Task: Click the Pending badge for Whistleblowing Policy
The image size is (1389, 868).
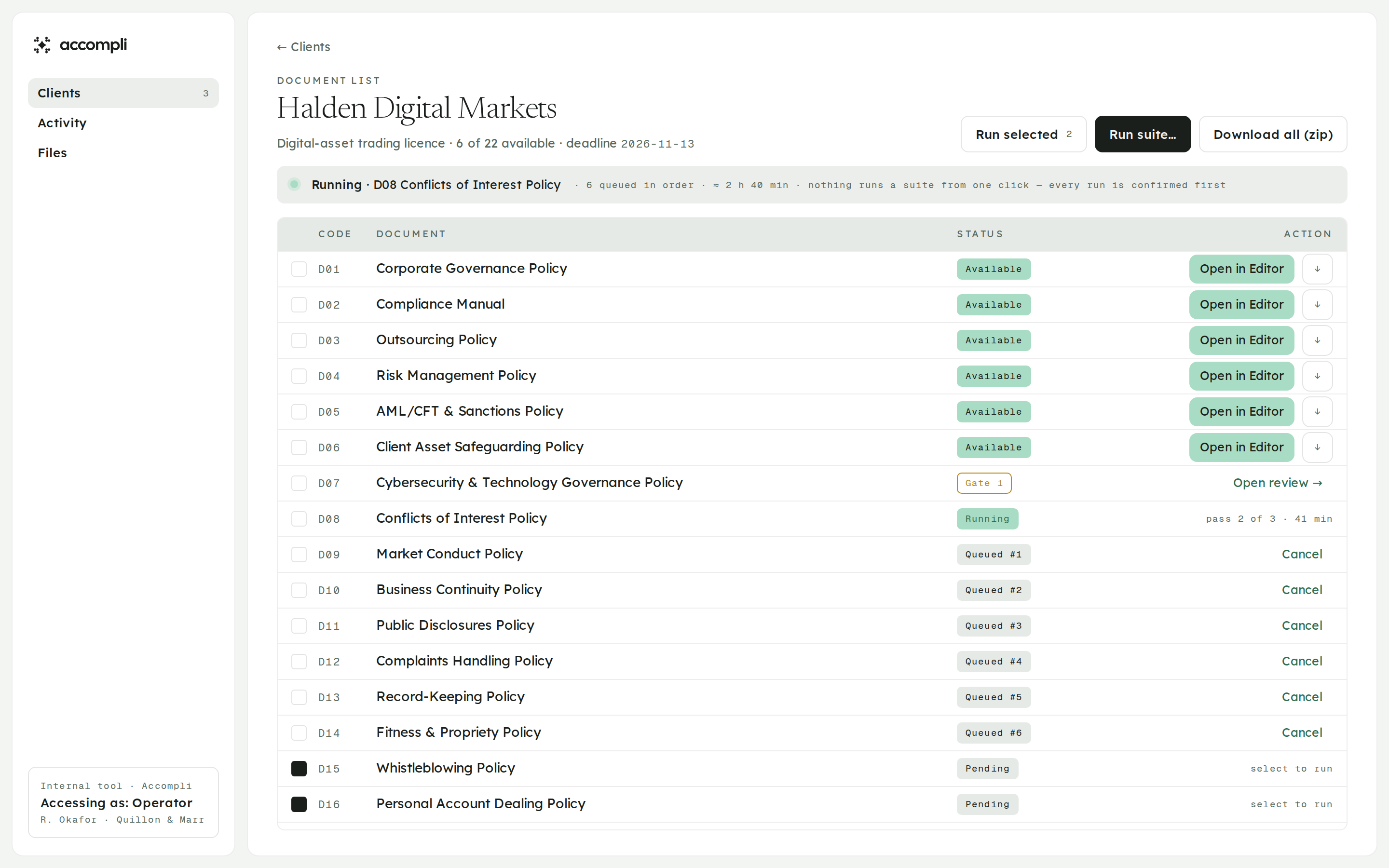Action: click(987, 768)
